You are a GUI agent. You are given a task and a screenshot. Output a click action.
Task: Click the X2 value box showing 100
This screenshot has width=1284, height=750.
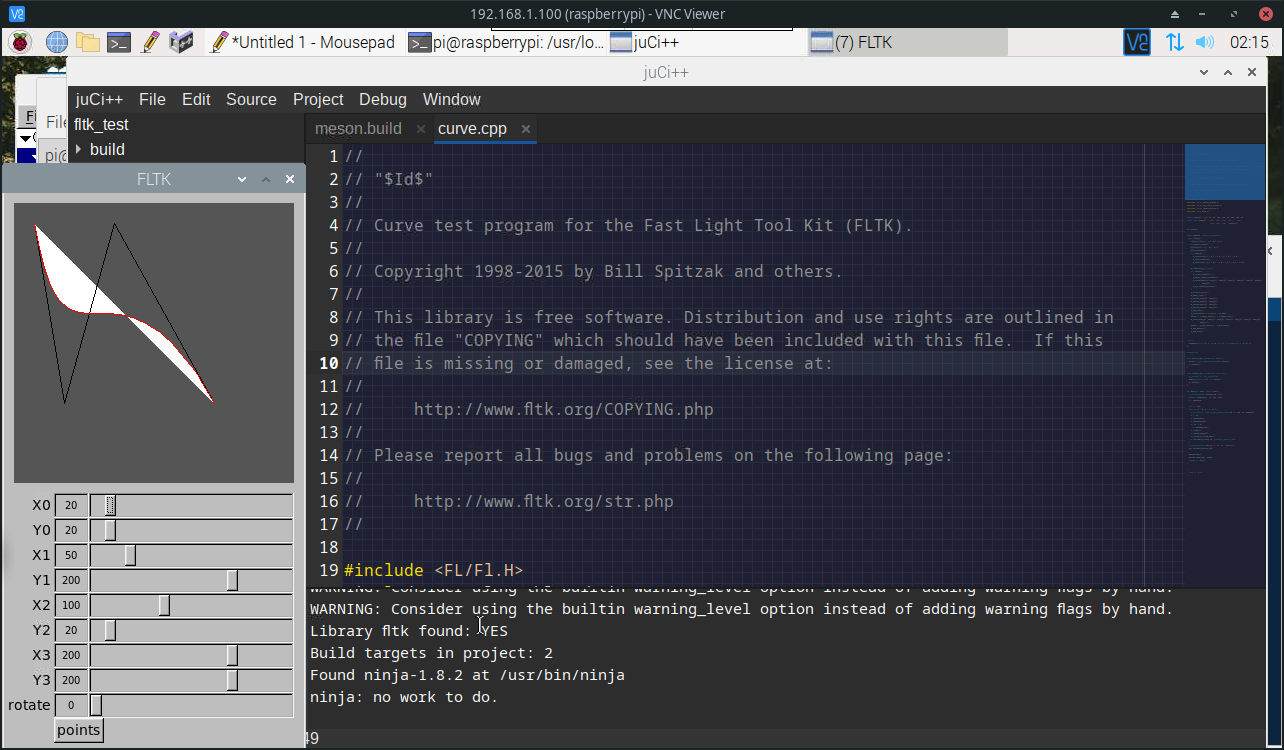click(x=71, y=606)
